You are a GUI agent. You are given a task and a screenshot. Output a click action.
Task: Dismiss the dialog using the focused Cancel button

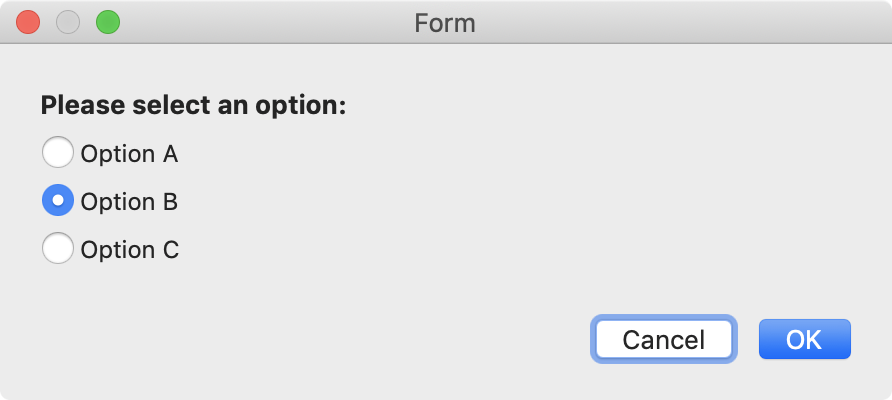pyautogui.click(x=664, y=339)
